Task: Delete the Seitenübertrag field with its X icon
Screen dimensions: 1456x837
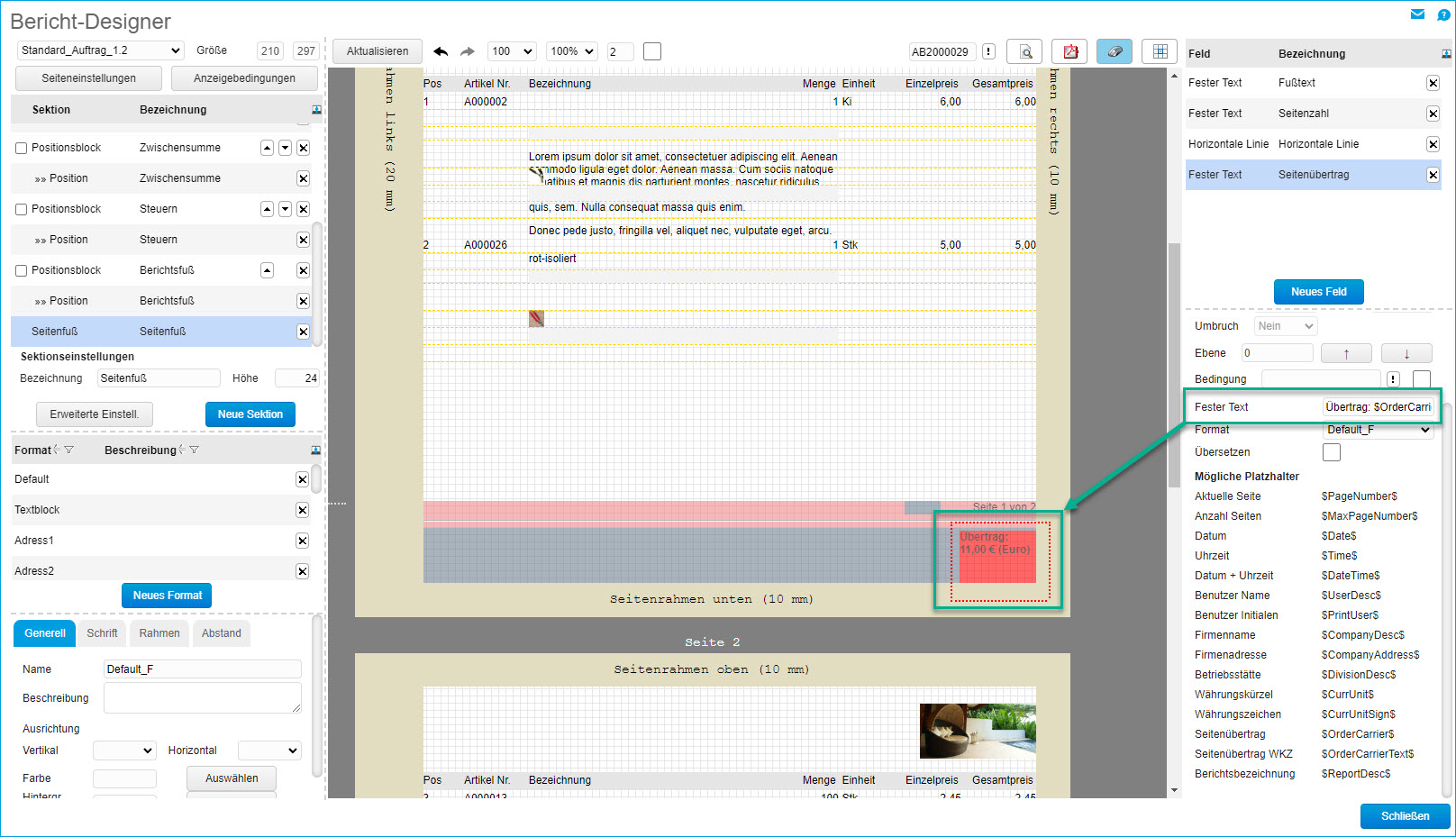Action: coord(1433,175)
